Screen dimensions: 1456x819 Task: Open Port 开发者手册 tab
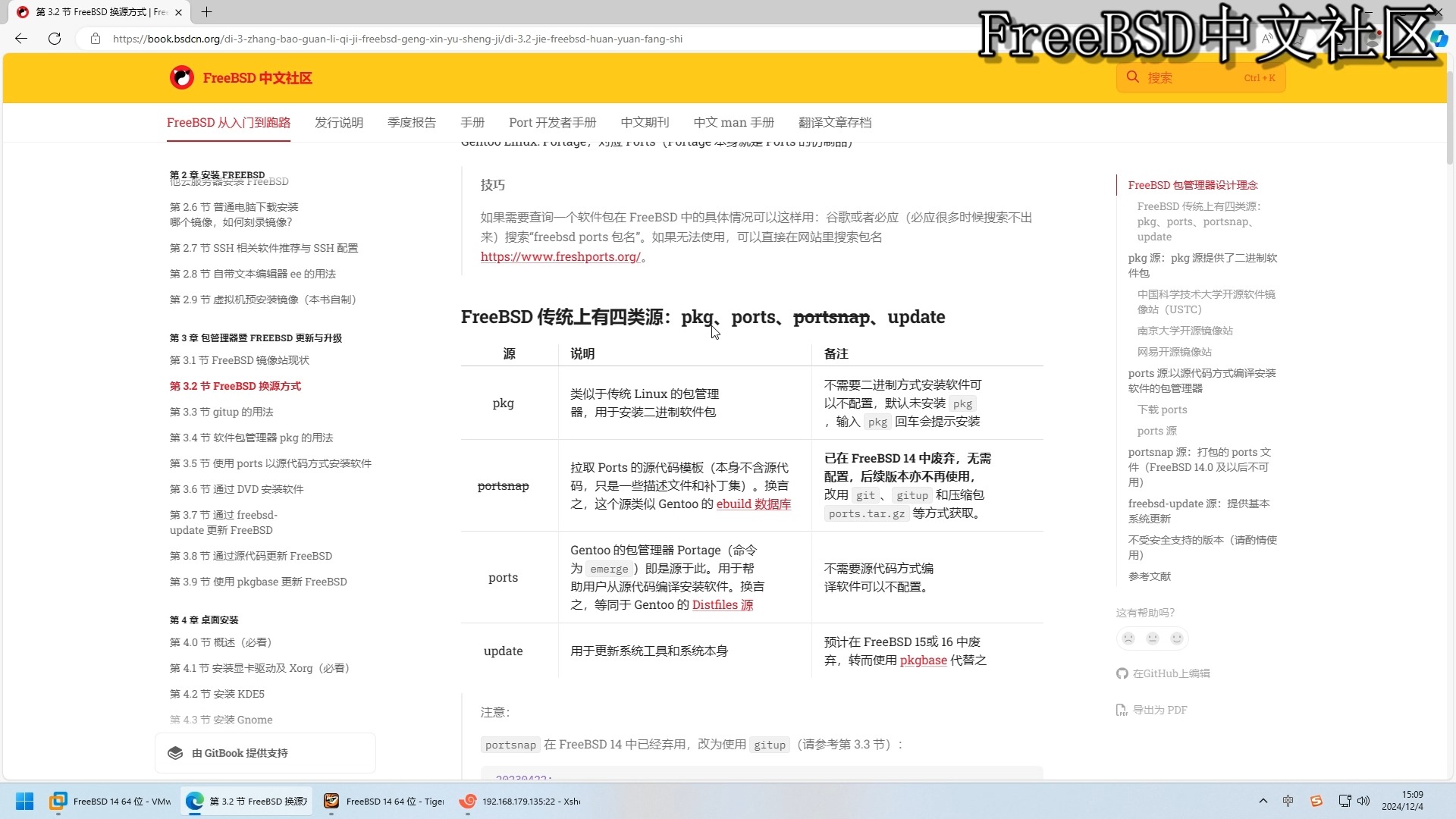click(x=553, y=122)
